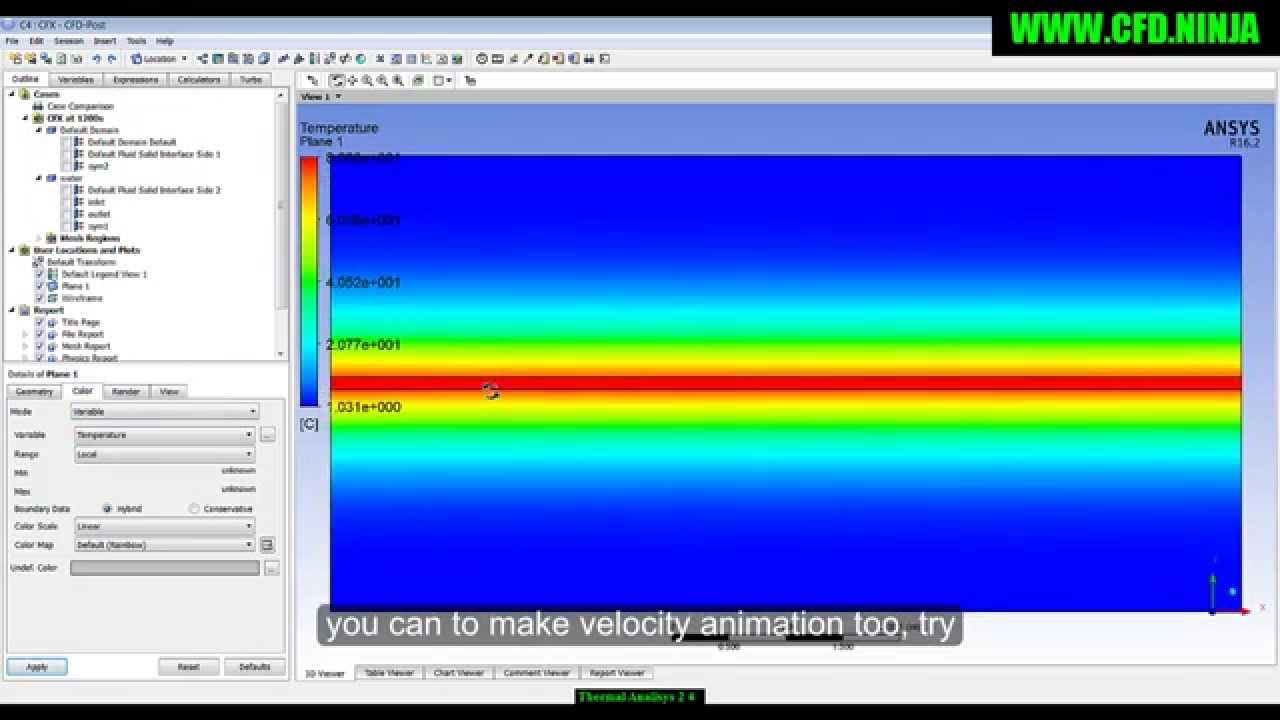Image resolution: width=1280 pixels, height=720 pixels.
Task: Toggle the sym2 boundary checkbox
Action: (x=66, y=166)
